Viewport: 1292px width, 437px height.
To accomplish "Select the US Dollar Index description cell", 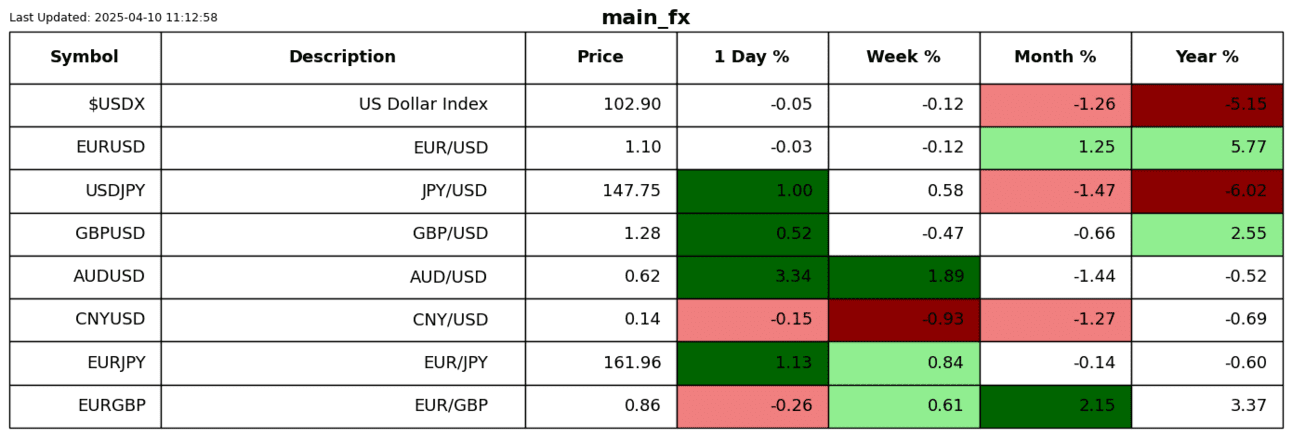I will pos(342,105).
